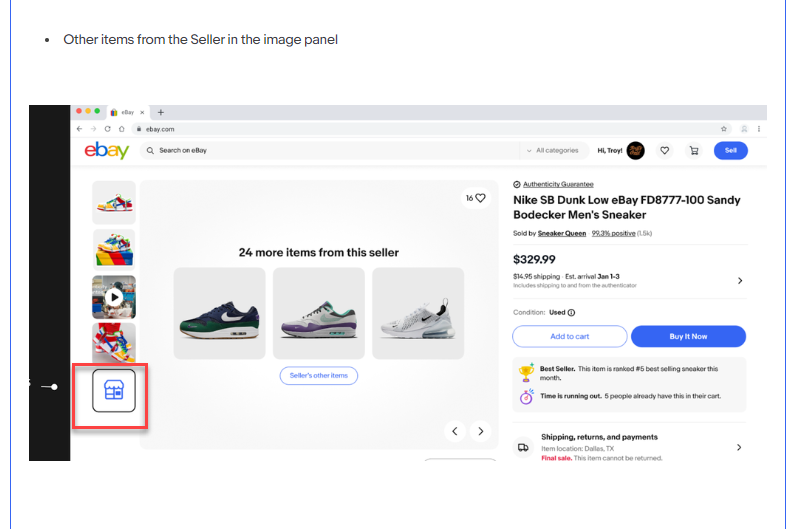Open the watchlist heart in header

[x=664, y=151]
